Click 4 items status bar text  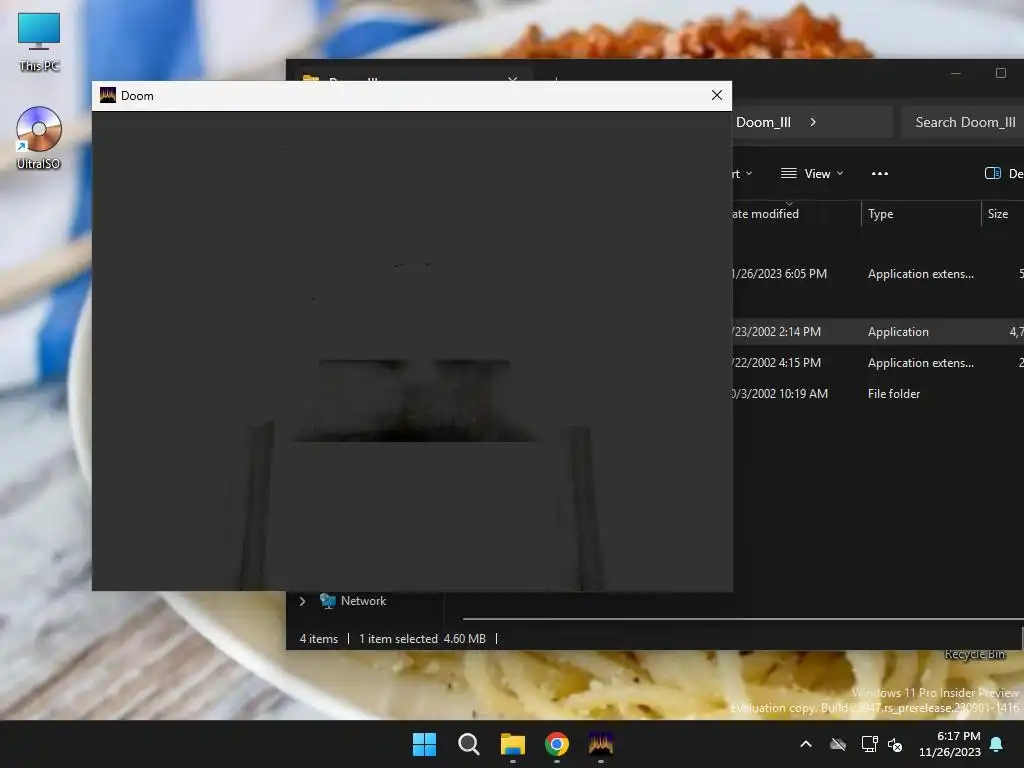click(319, 639)
